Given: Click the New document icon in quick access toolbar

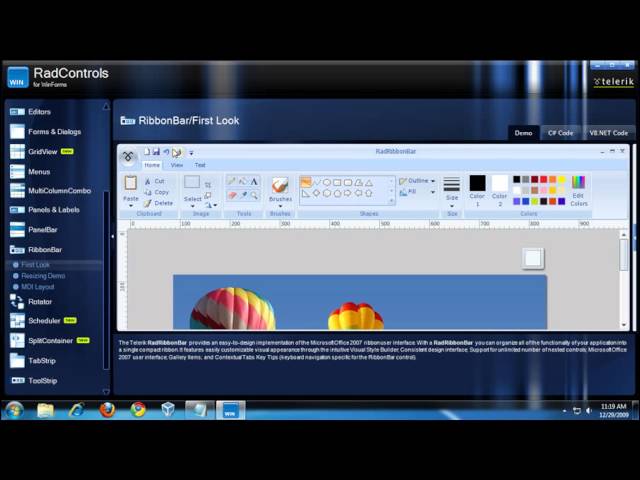Looking at the screenshot, I should pyautogui.click(x=147, y=152).
